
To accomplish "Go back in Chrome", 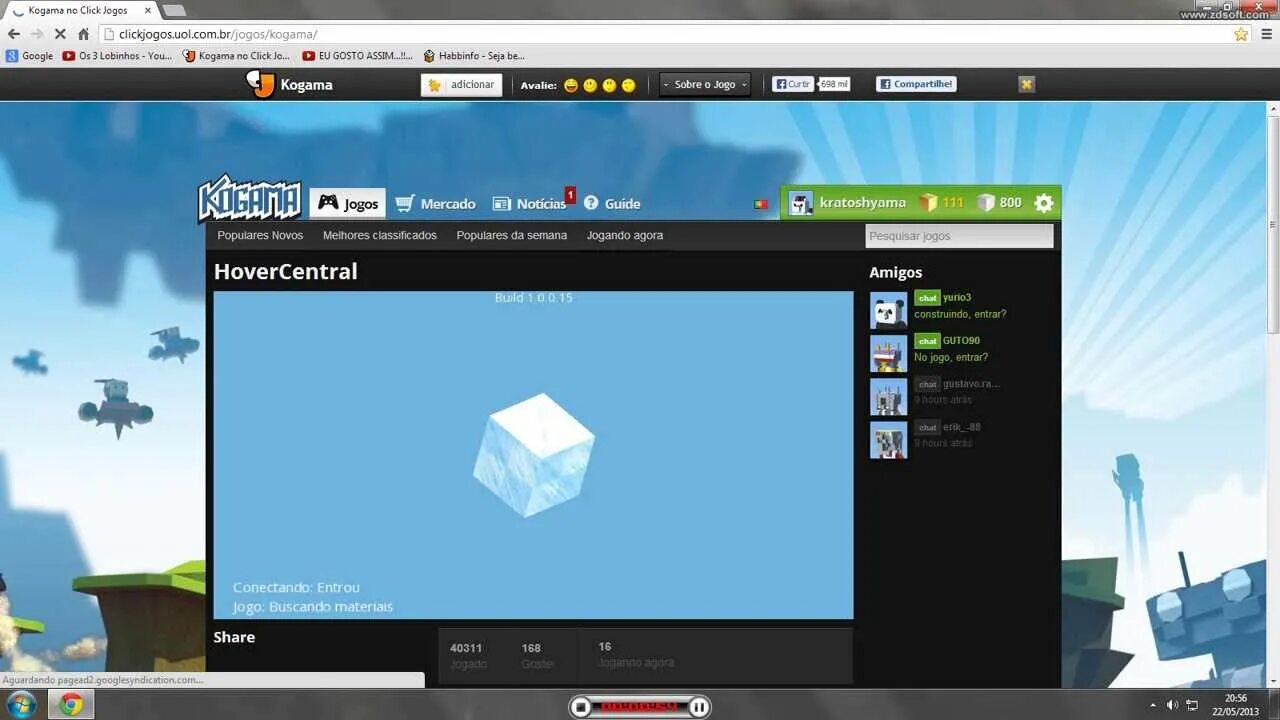I will 14,34.
